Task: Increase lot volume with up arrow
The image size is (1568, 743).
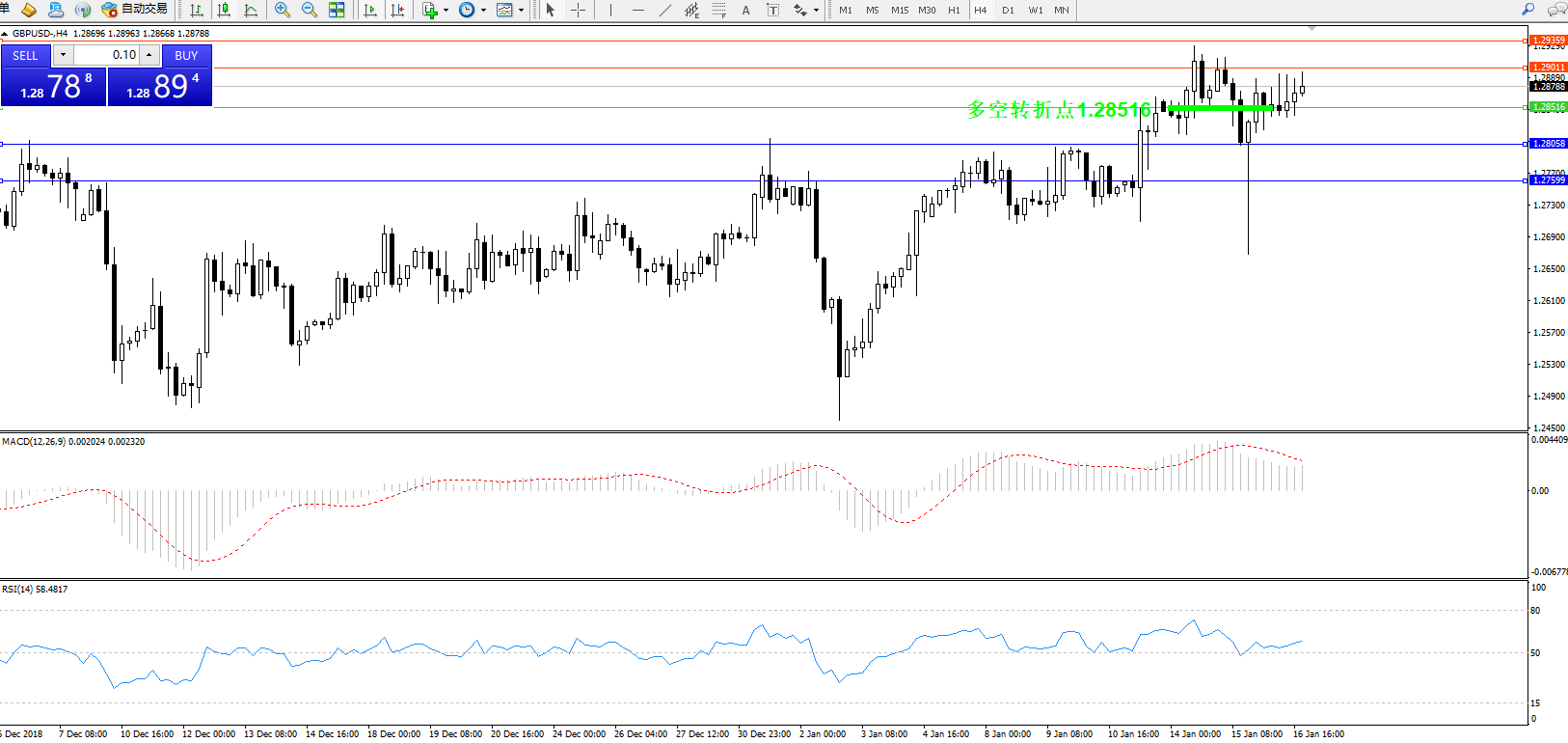Action: click(149, 55)
